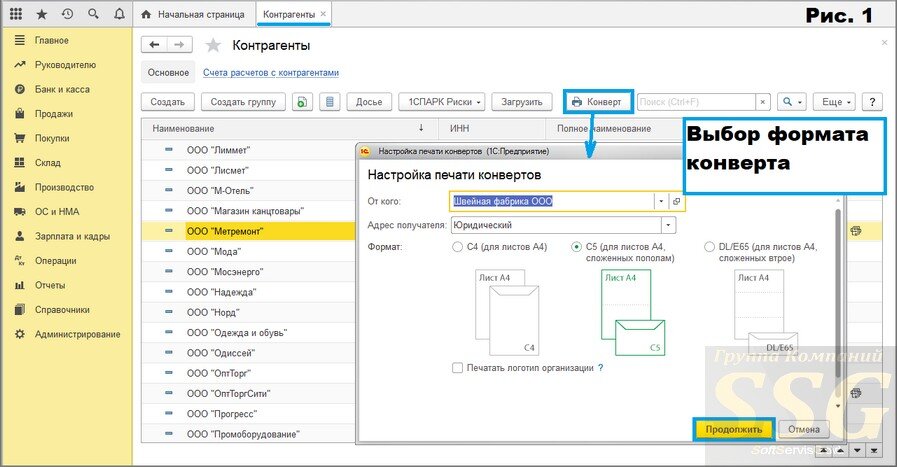Open Счета расчетов с контрагентами link
The height and width of the screenshot is (467, 897).
(x=271, y=73)
